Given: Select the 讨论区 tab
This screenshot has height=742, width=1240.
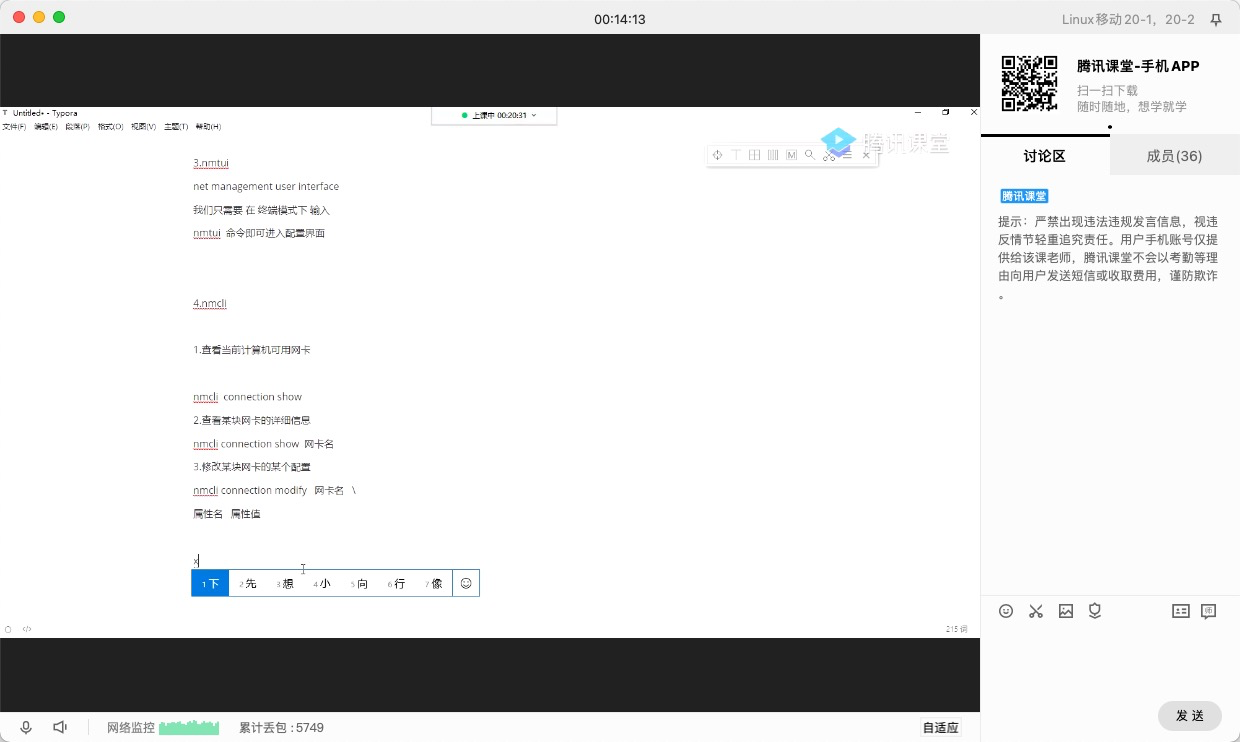Looking at the screenshot, I should [1045, 156].
